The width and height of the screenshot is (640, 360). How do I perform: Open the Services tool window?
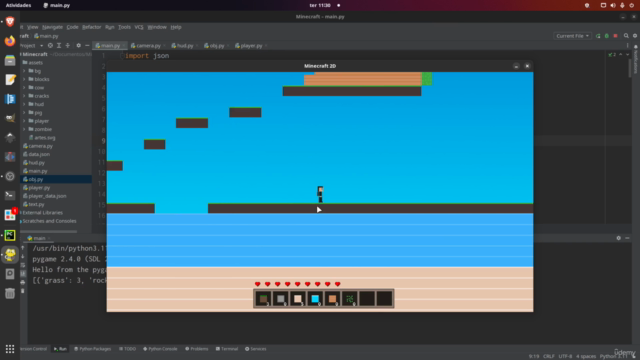(x=256, y=349)
